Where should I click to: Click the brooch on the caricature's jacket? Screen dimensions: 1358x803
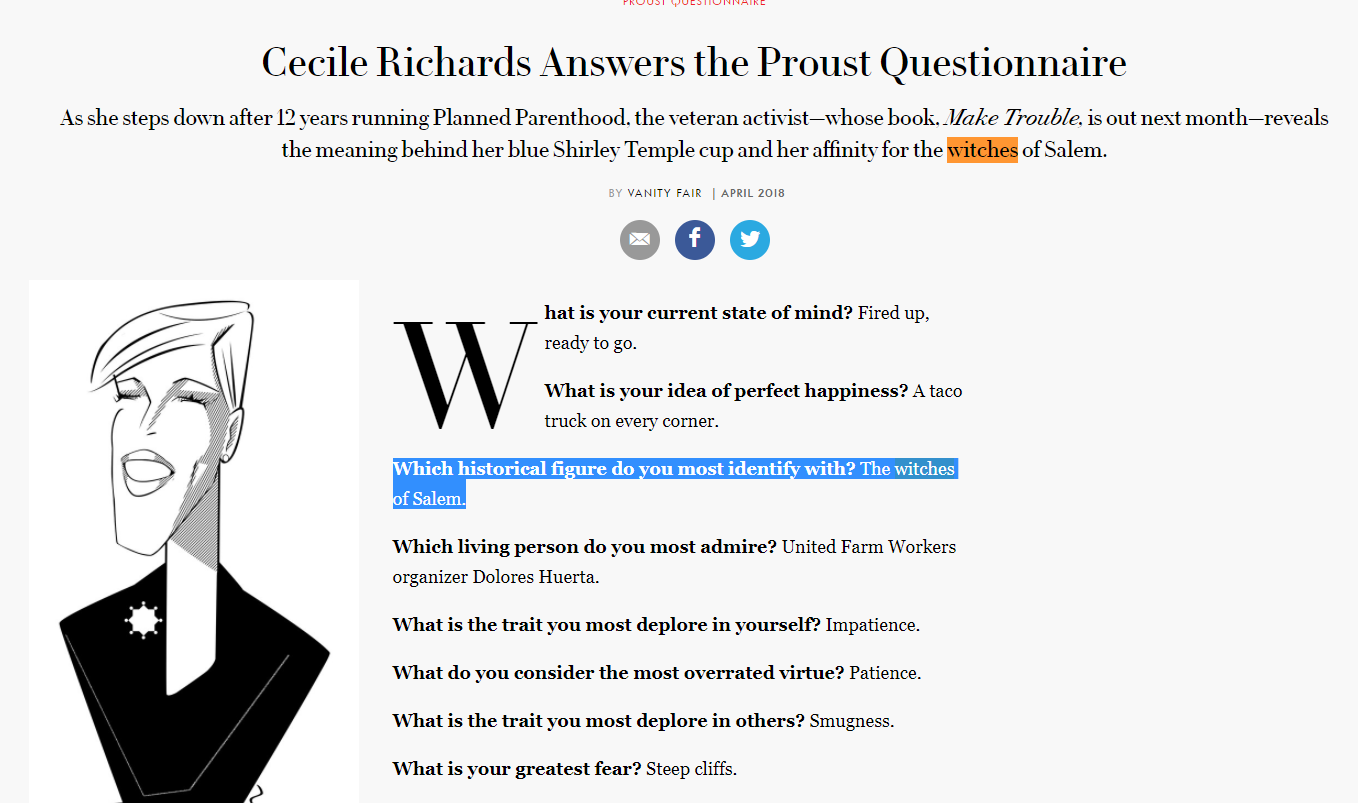pyautogui.click(x=144, y=621)
